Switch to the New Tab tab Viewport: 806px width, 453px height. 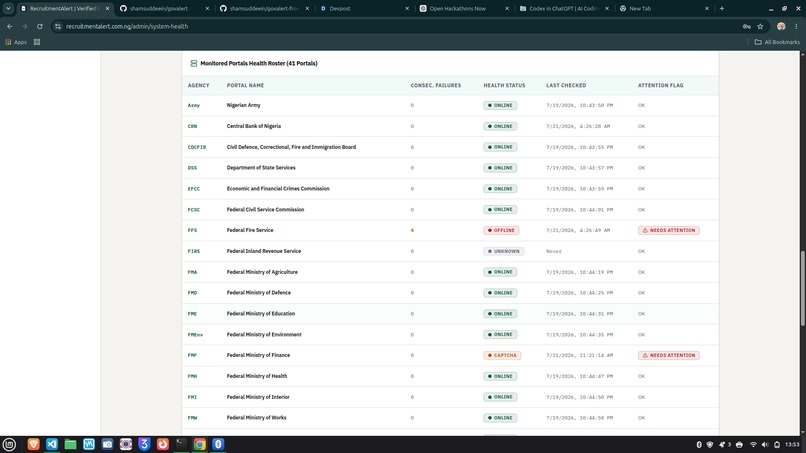tap(664, 8)
